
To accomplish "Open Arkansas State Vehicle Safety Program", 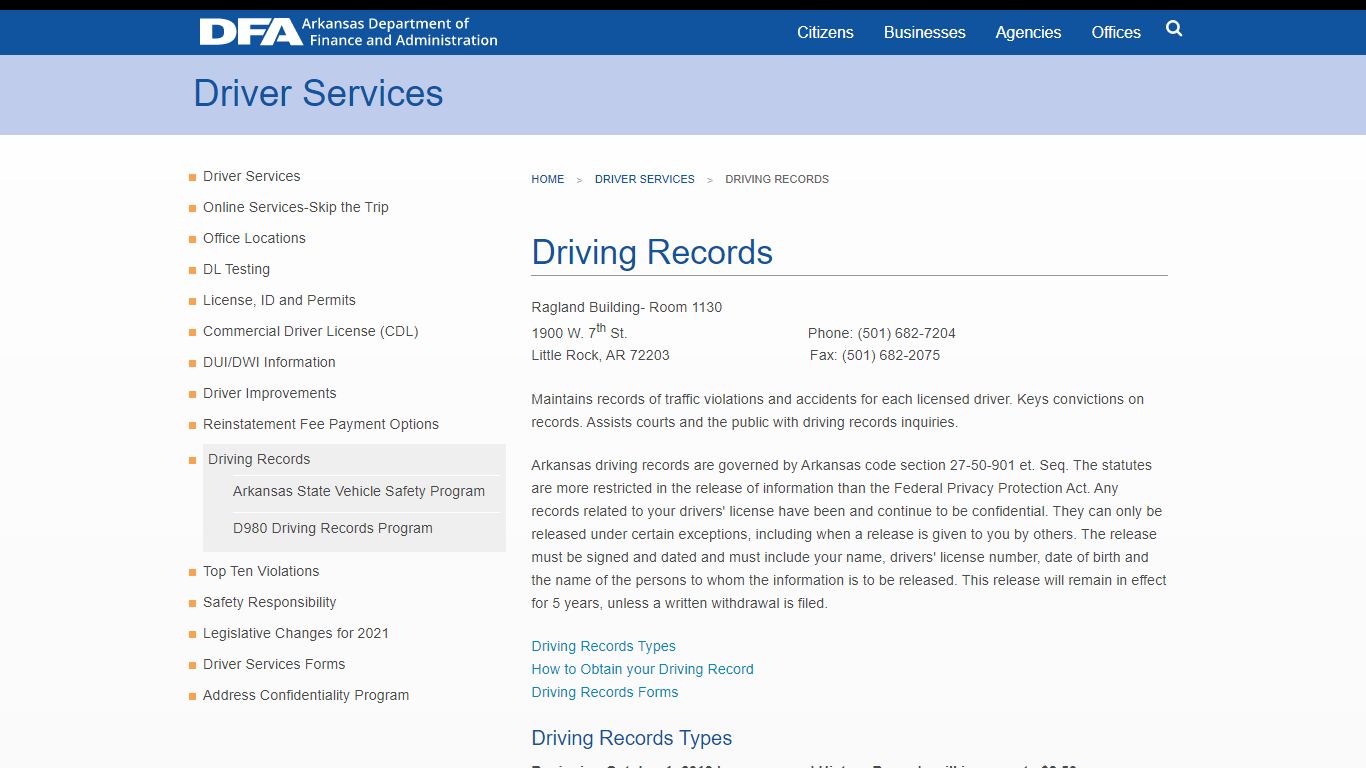I will pyautogui.click(x=359, y=491).
